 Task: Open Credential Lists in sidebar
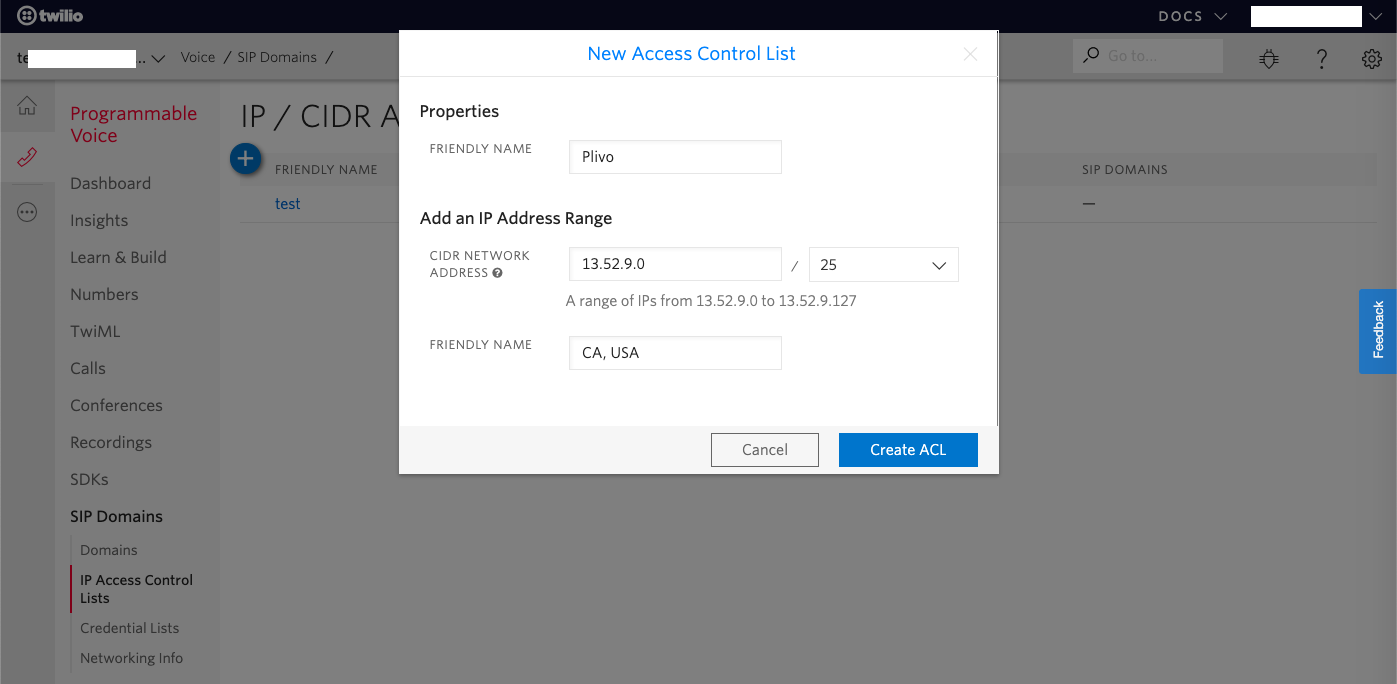pos(130,628)
